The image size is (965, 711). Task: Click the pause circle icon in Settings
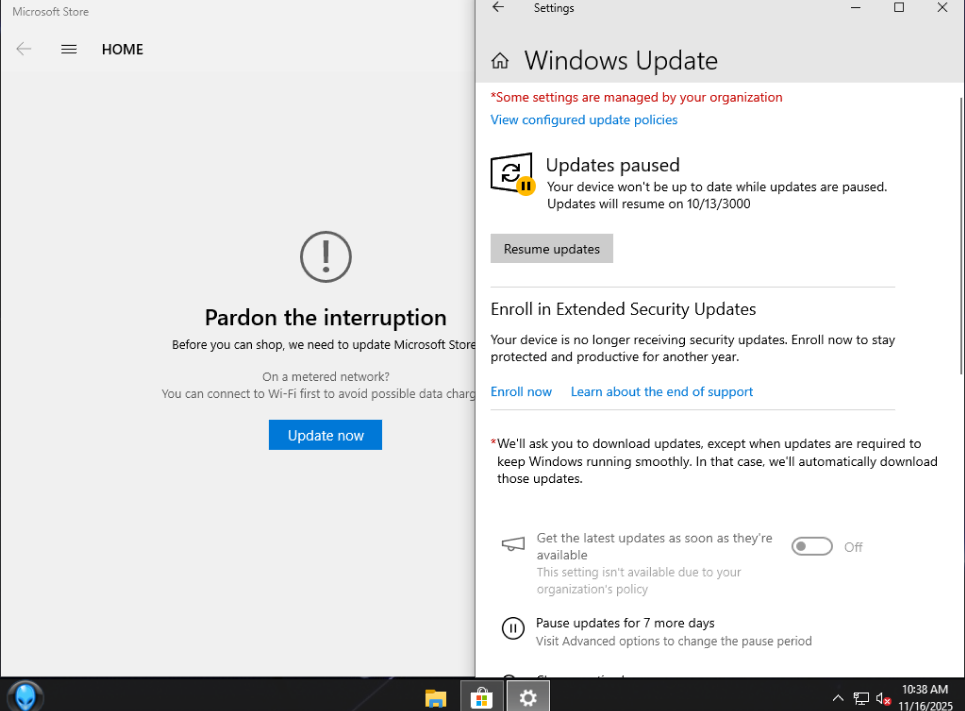(x=513, y=629)
